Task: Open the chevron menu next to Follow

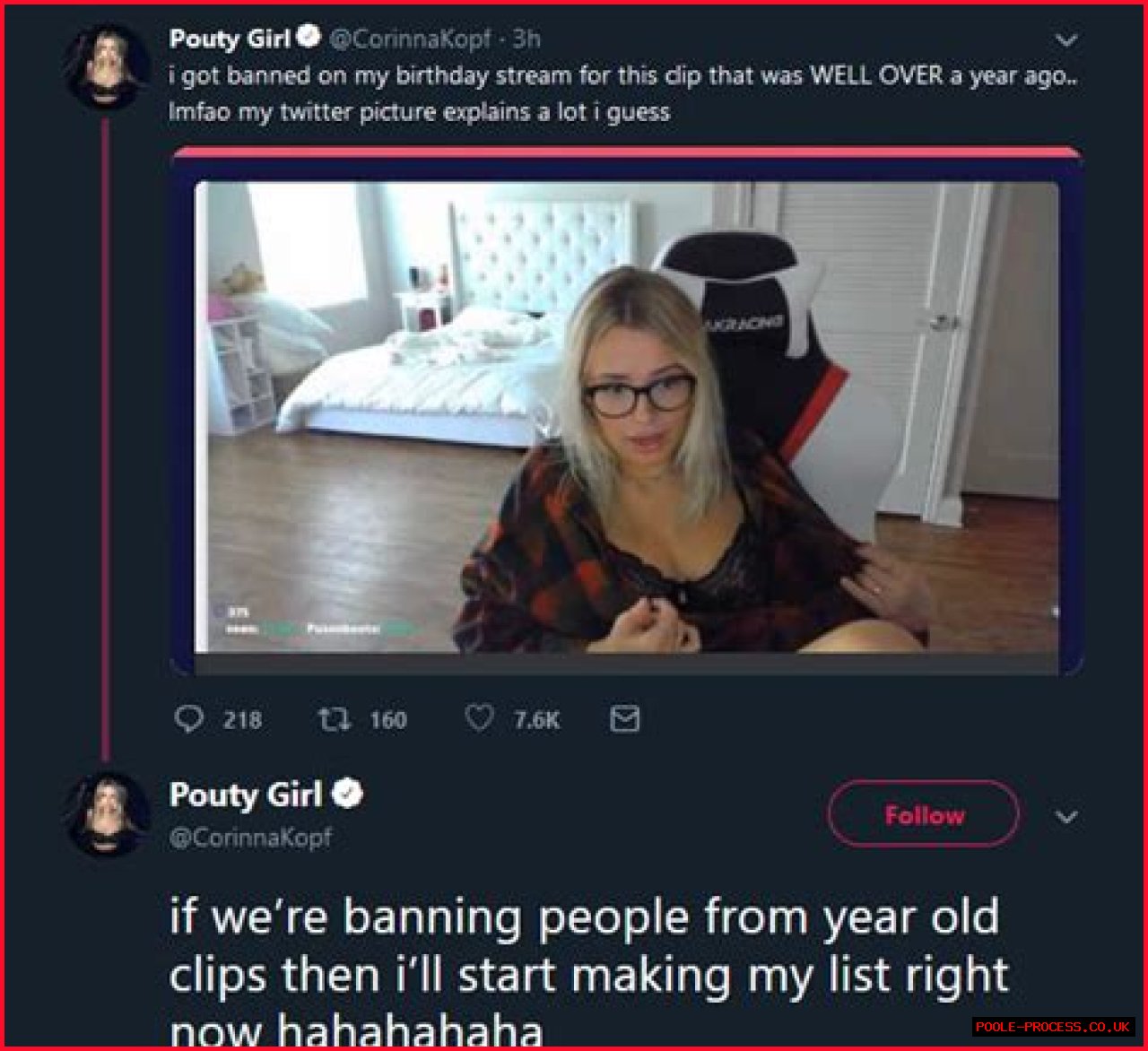Action: tap(1065, 817)
